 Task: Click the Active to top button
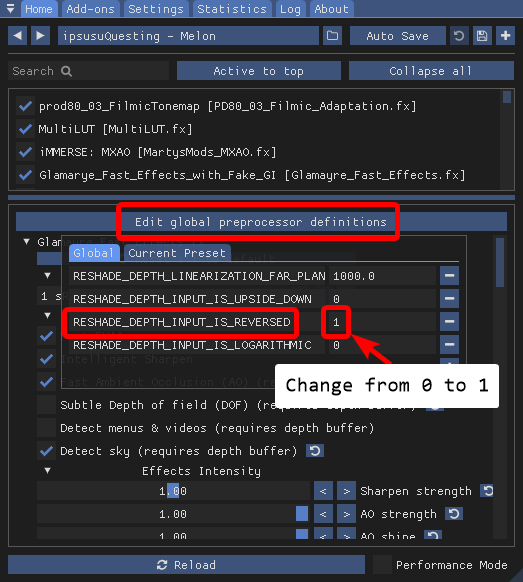pyautogui.click(x=259, y=71)
